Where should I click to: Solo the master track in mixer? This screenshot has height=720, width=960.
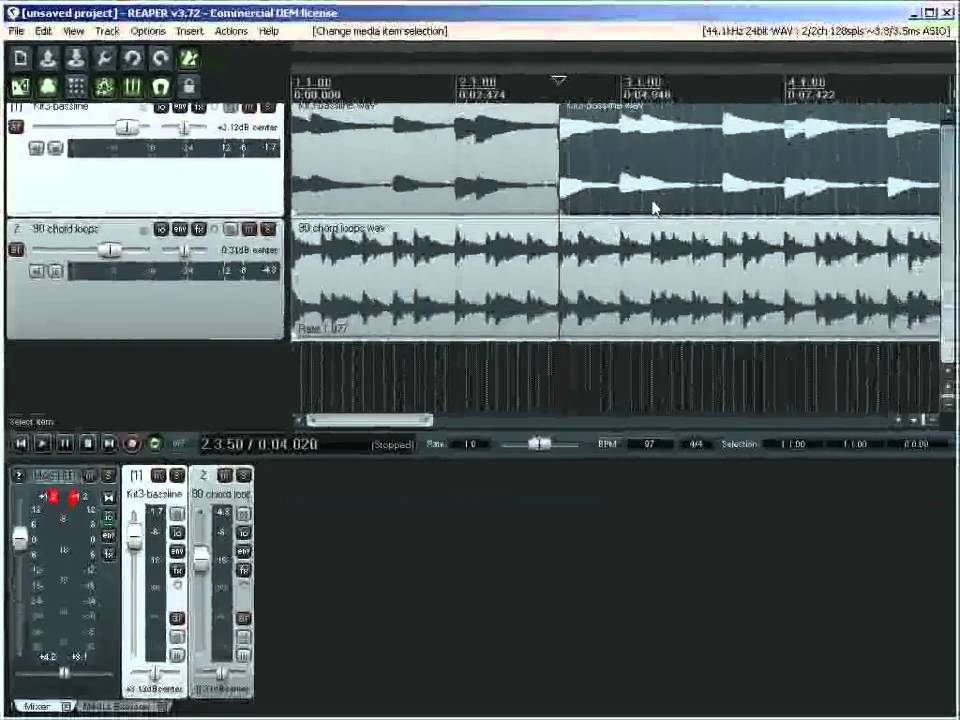point(108,475)
